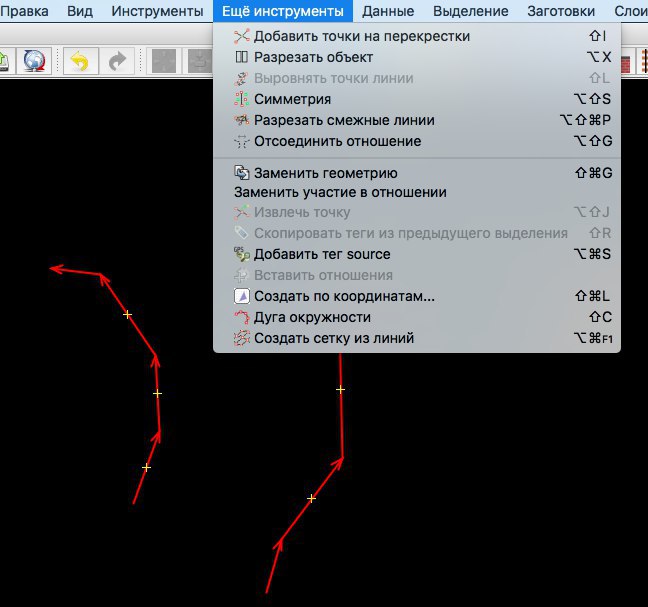Click the left way's uppermost yellow node
The image size is (648, 607).
pyautogui.click(x=127, y=315)
